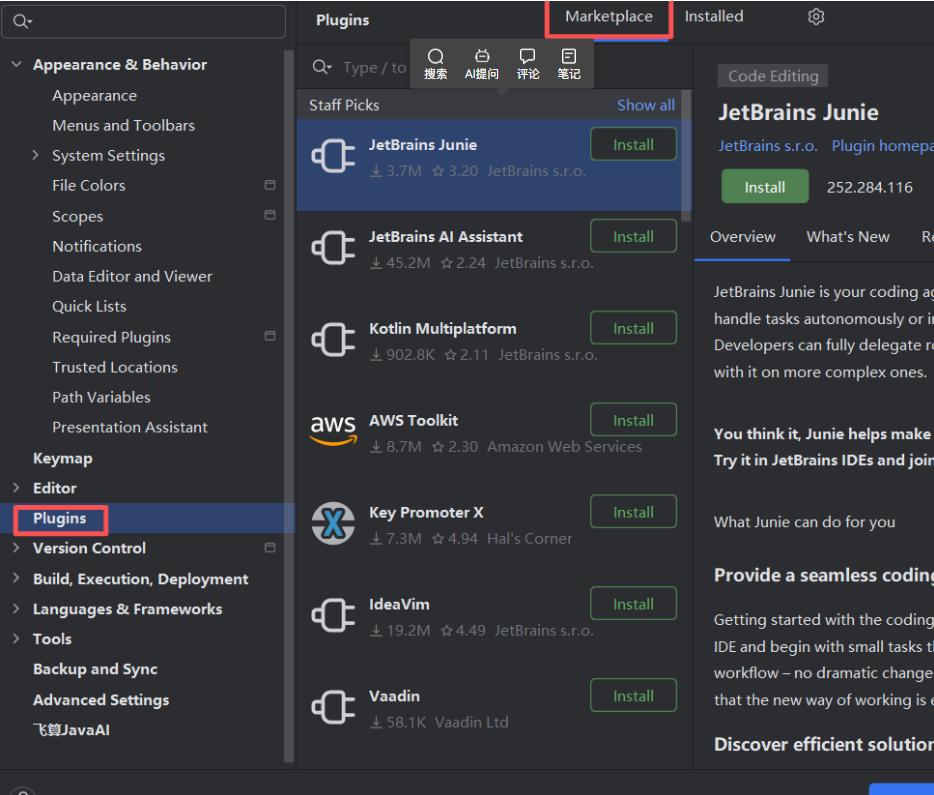934x795 pixels.
Task: Install the IdeaVim plugin
Action: [x=633, y=604]
